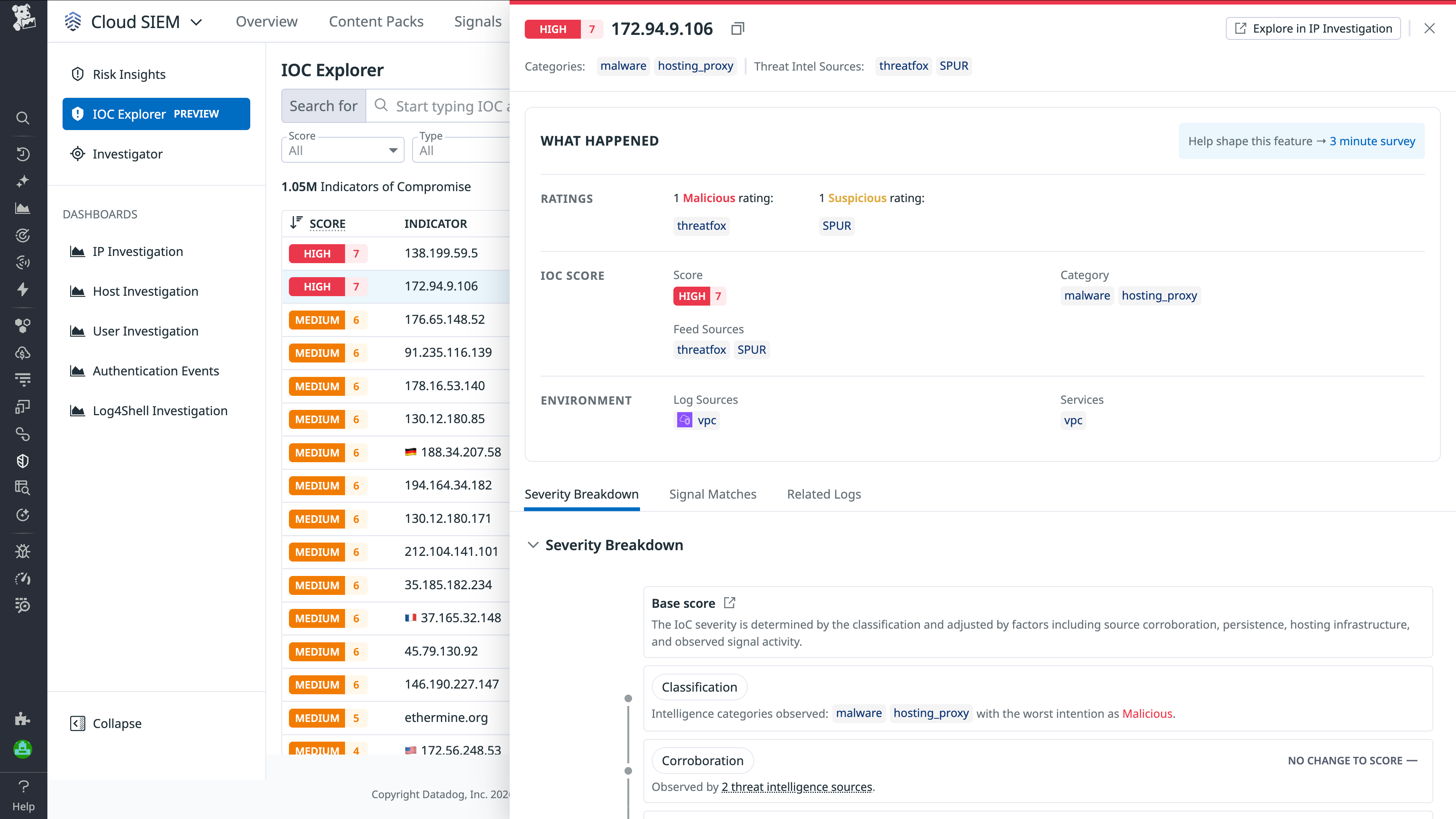The image size is (1456, 819).
Task: Click the recent history clock icon in sidebar
Action: [x=23, y=154]
